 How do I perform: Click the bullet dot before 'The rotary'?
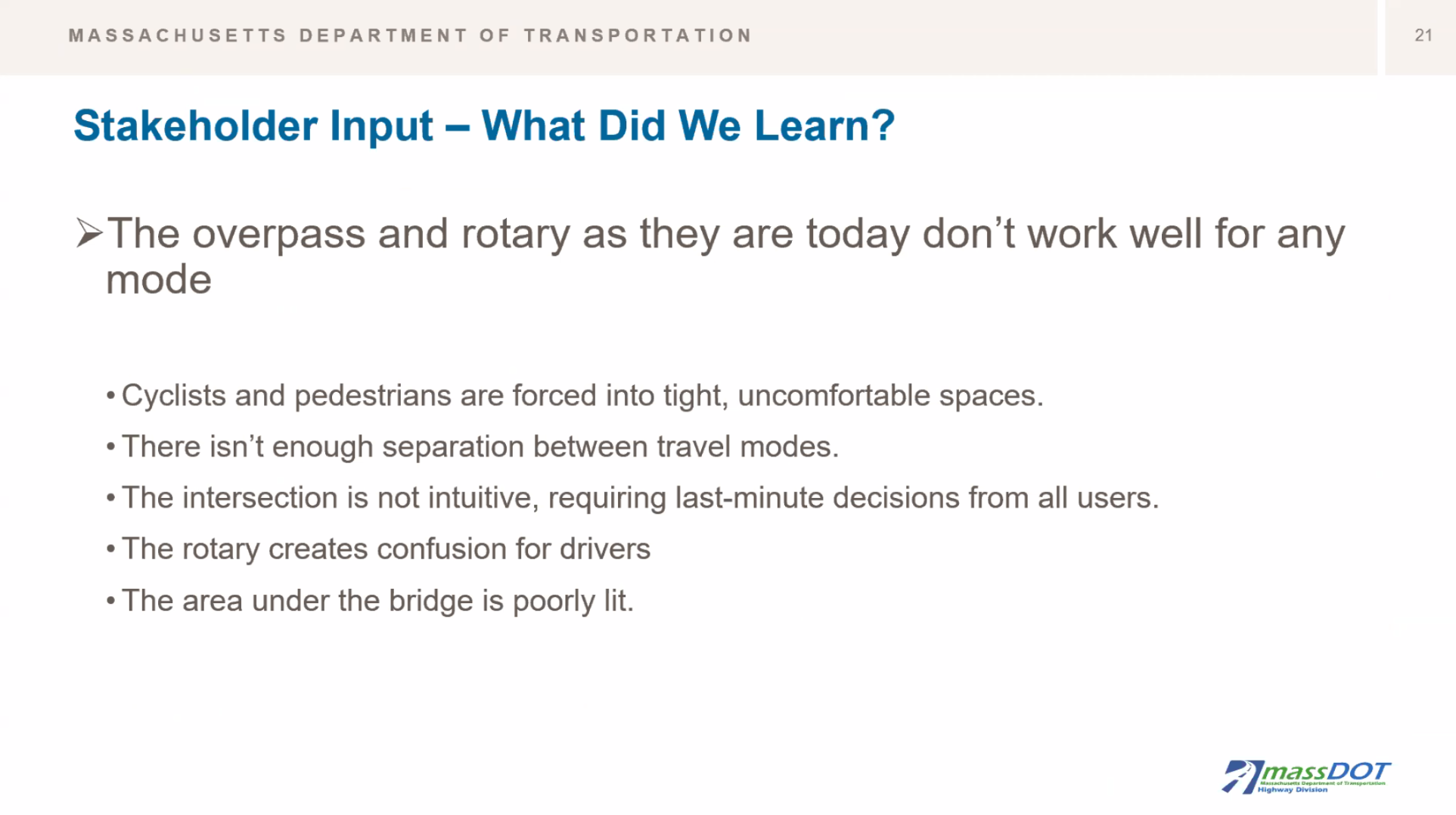point(110,549)
